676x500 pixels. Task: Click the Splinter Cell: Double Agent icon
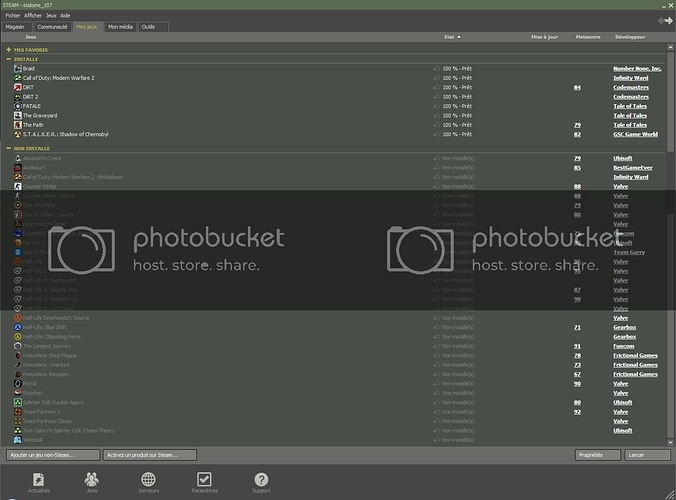tap(18, 403)
